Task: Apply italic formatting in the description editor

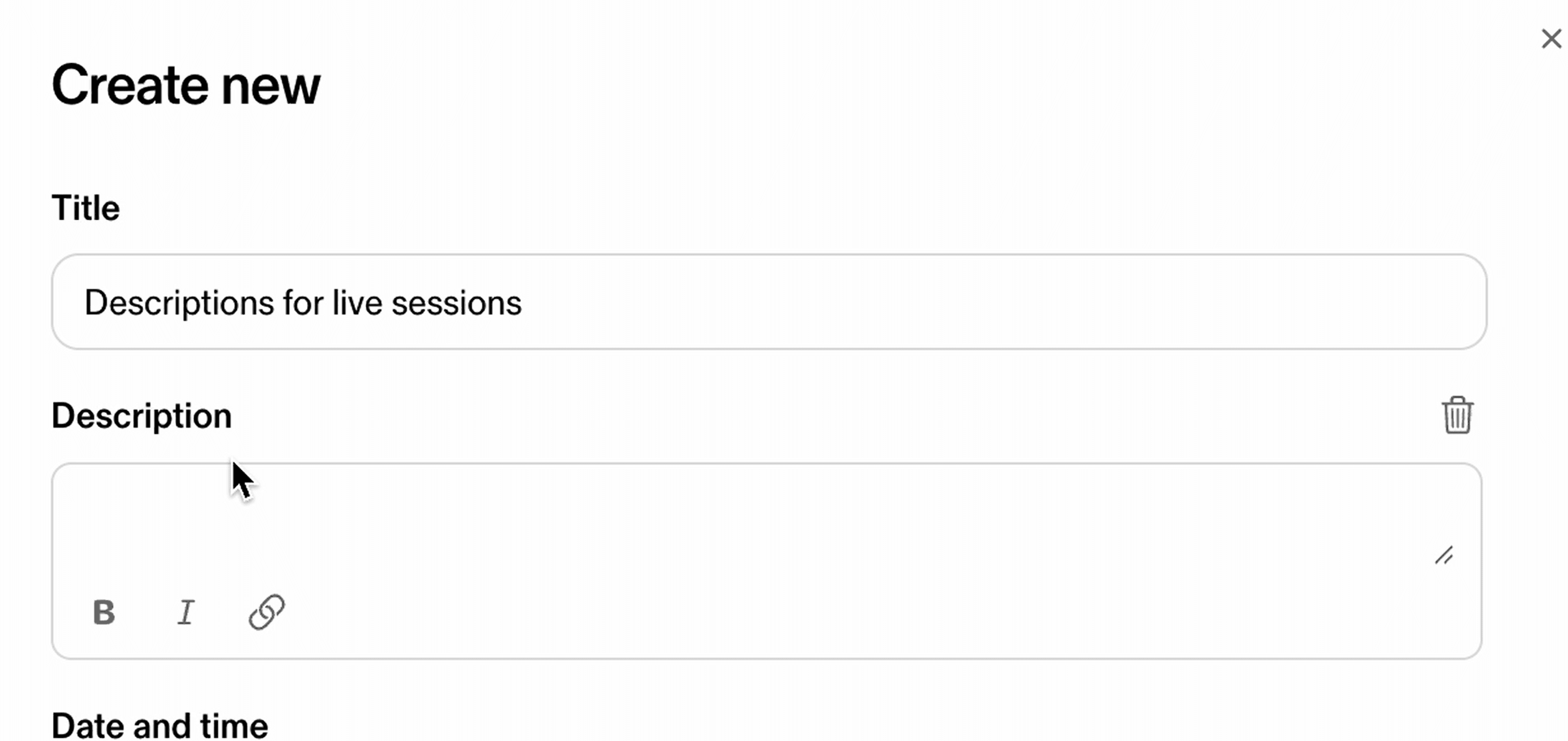Action: click(186, 612)
